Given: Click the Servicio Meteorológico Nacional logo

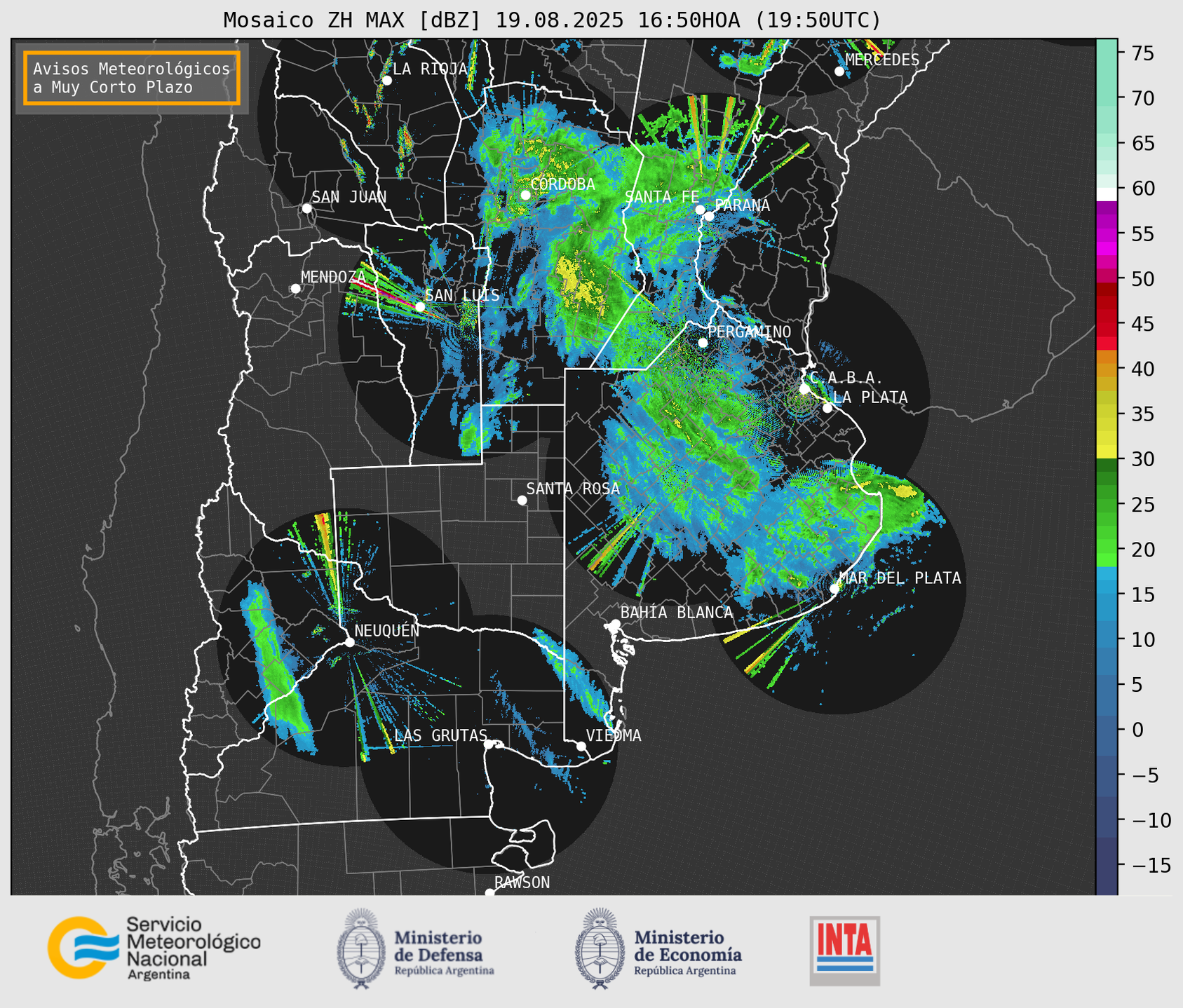Looking at the screenshot, I should point(154,948).
